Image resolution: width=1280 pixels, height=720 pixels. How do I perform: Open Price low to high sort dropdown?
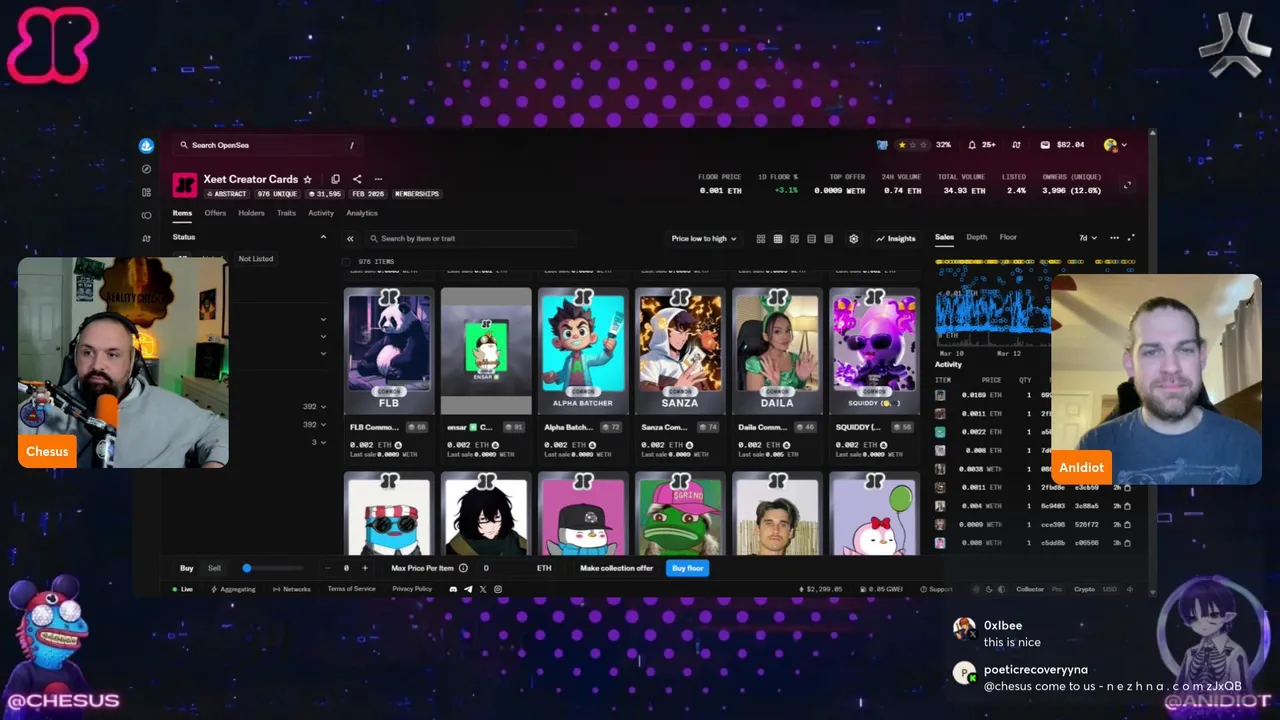click(704, 239)
